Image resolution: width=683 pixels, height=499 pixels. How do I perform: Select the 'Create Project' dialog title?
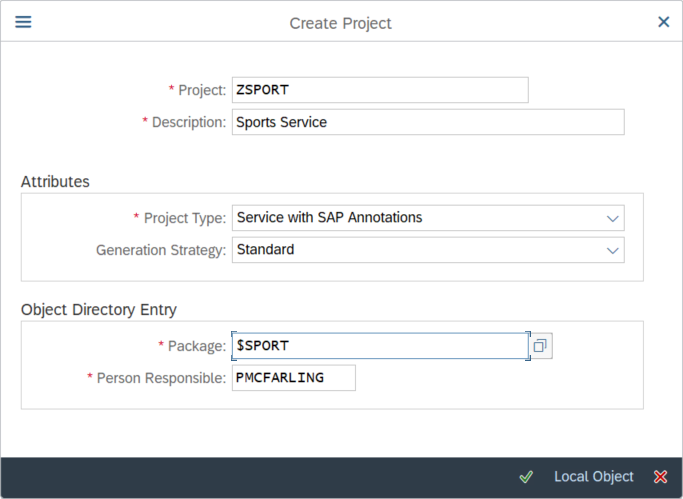click(341, 23)
